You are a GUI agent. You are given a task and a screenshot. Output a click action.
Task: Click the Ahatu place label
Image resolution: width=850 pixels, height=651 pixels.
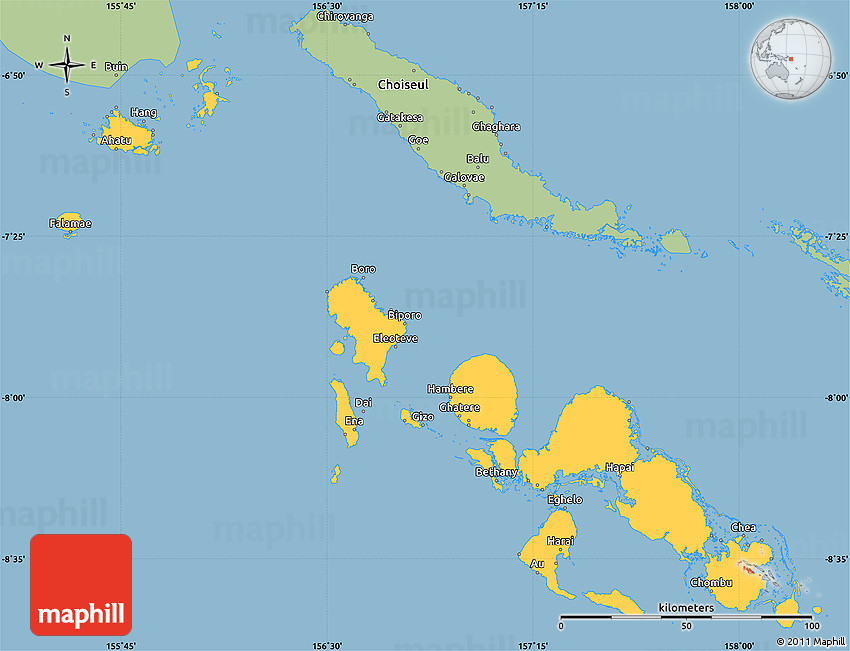pos(116,141)
